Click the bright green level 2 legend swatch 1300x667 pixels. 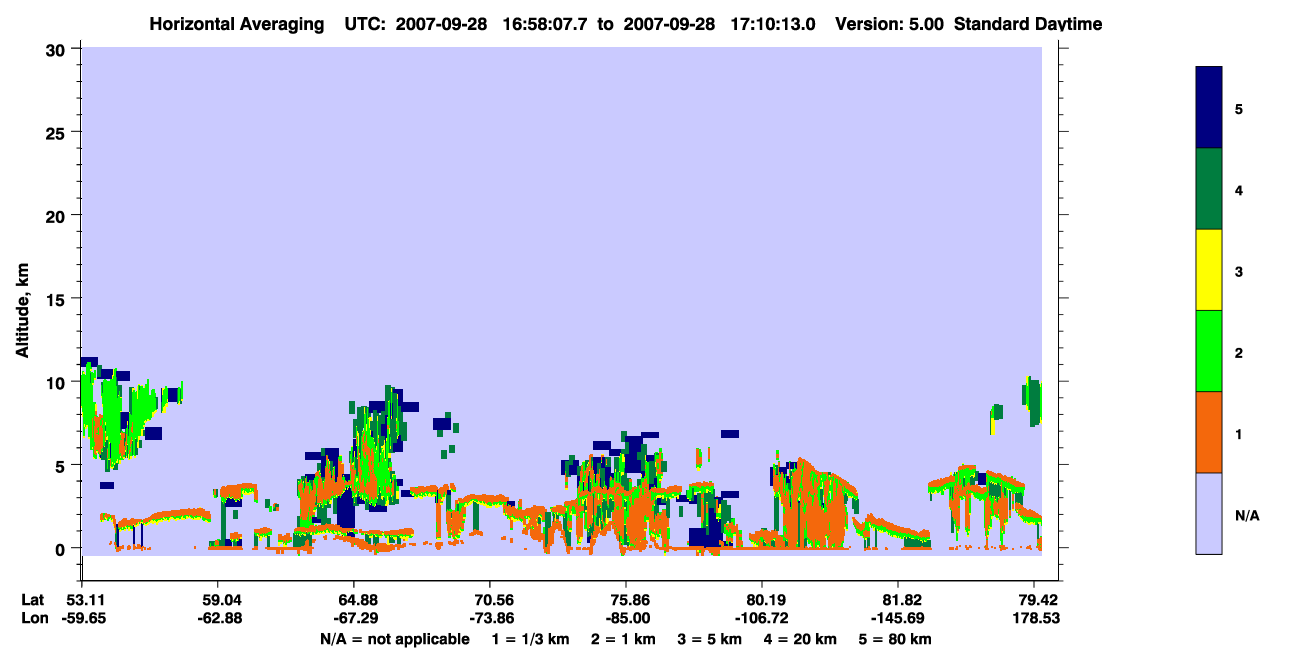[x=1209, y=351]
